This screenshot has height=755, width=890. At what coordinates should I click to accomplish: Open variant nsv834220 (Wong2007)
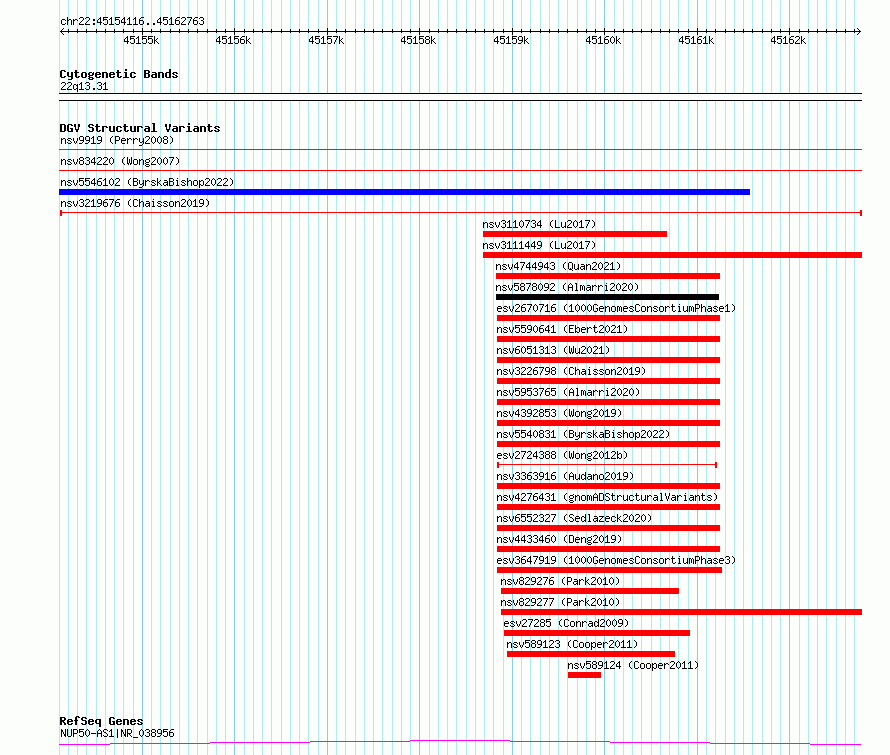tap(120, 161)
